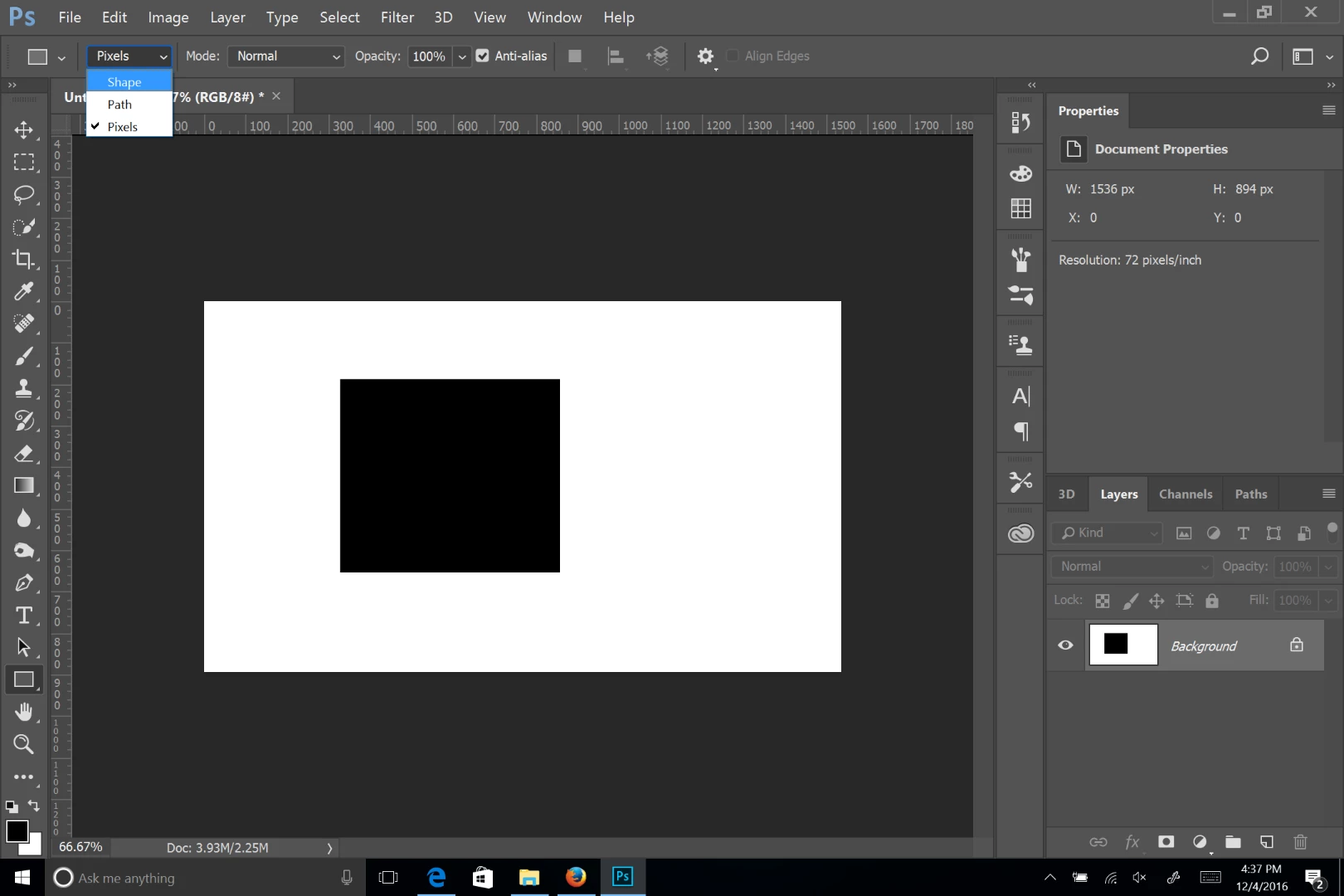Select the History Brush tool
This screenshot has width=1344, height=896.
click(x=24, y=421)
